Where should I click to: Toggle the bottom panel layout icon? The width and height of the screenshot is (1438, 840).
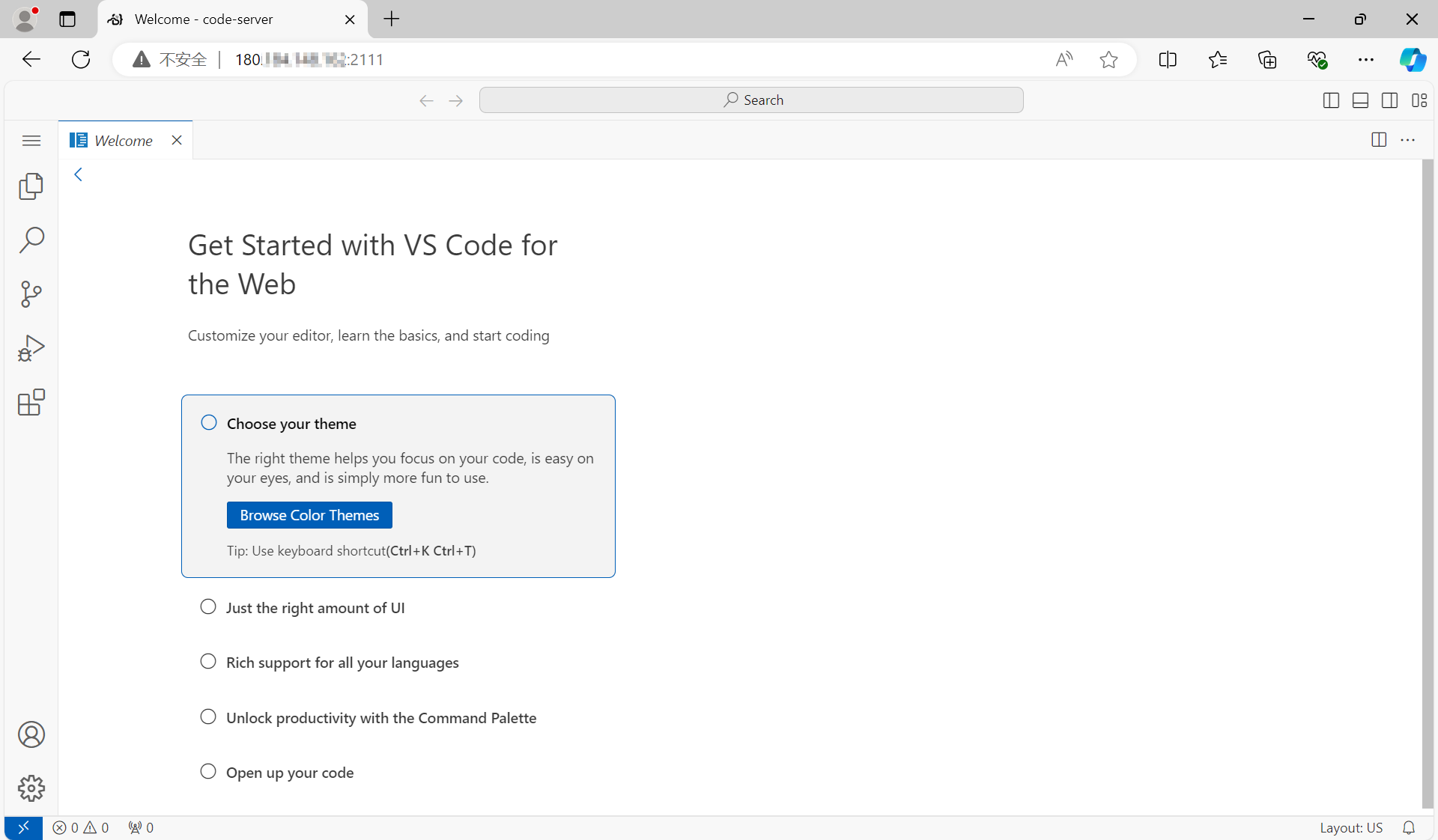1360,100
